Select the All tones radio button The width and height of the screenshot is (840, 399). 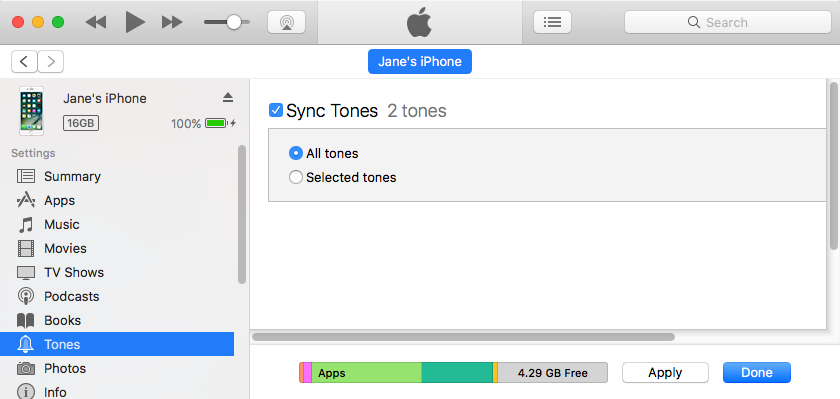(x=296, y=153)
